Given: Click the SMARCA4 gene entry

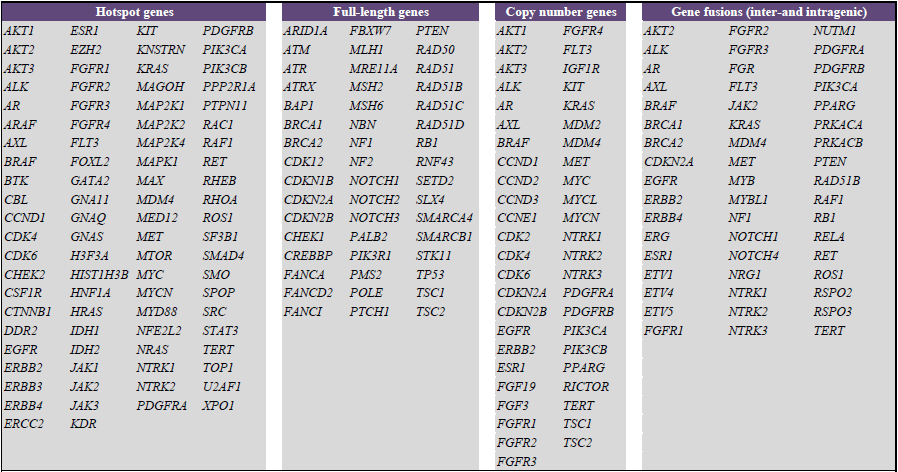Looking at the screenshot, I should (444, 218).
